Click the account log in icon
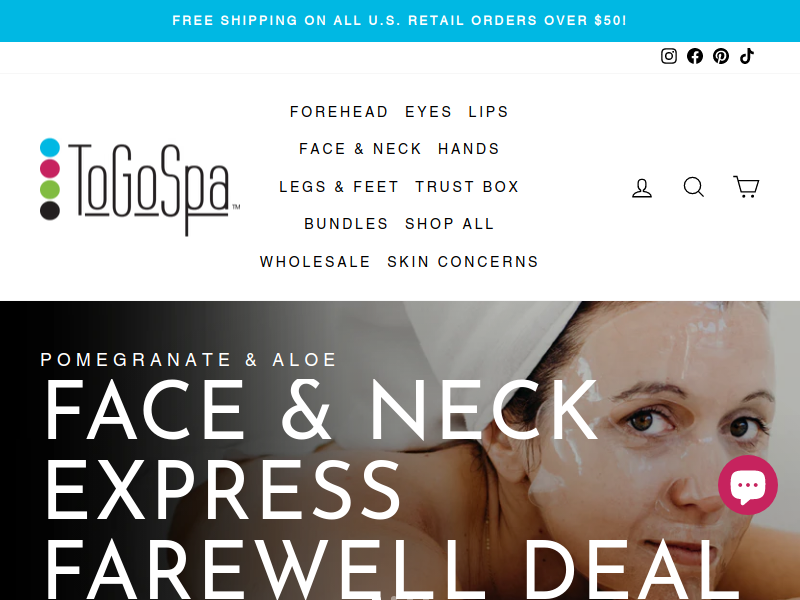This screenshot has width=800, height=600. pyautogui.click(x=642, y=187)
